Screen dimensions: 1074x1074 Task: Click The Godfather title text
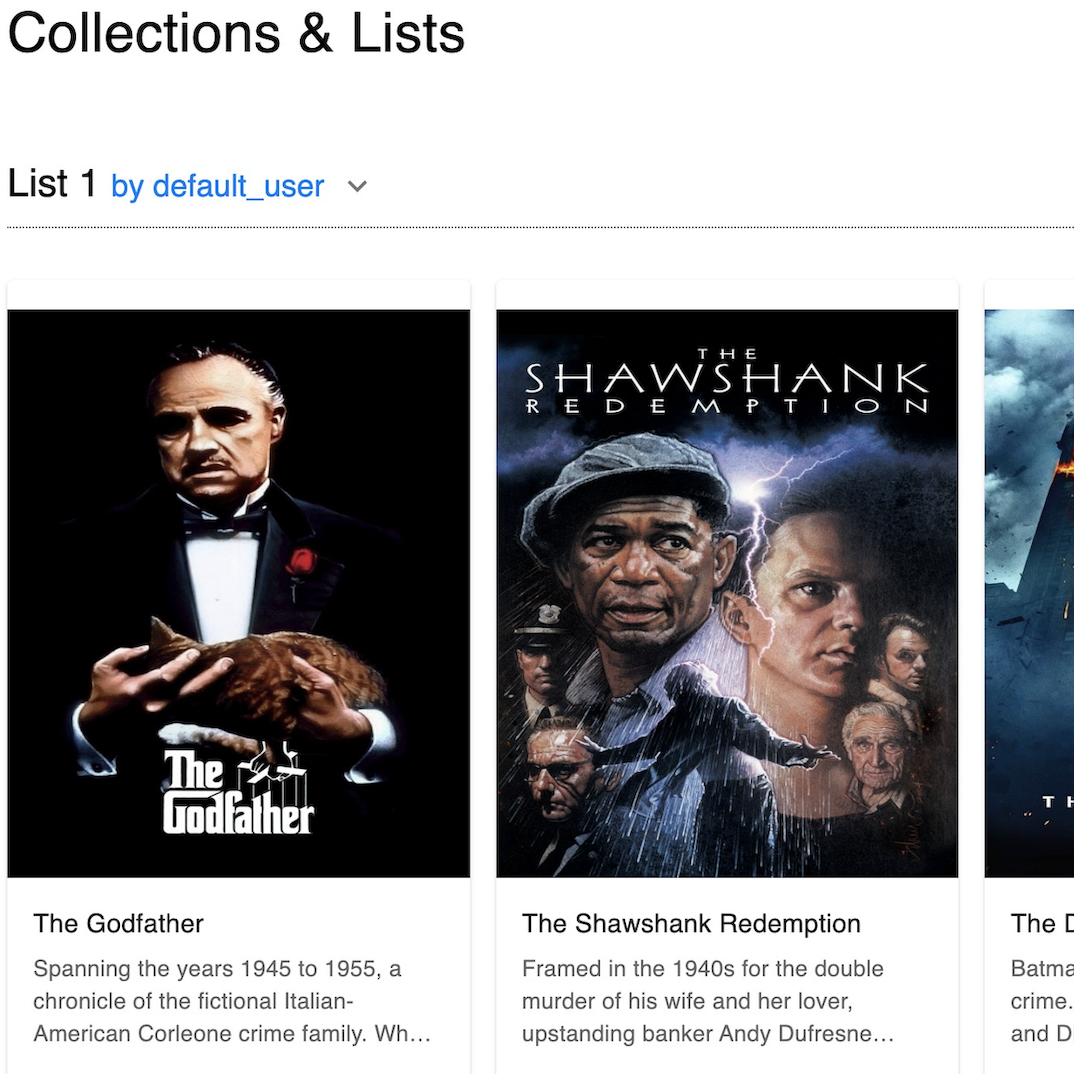pos(118,923)
